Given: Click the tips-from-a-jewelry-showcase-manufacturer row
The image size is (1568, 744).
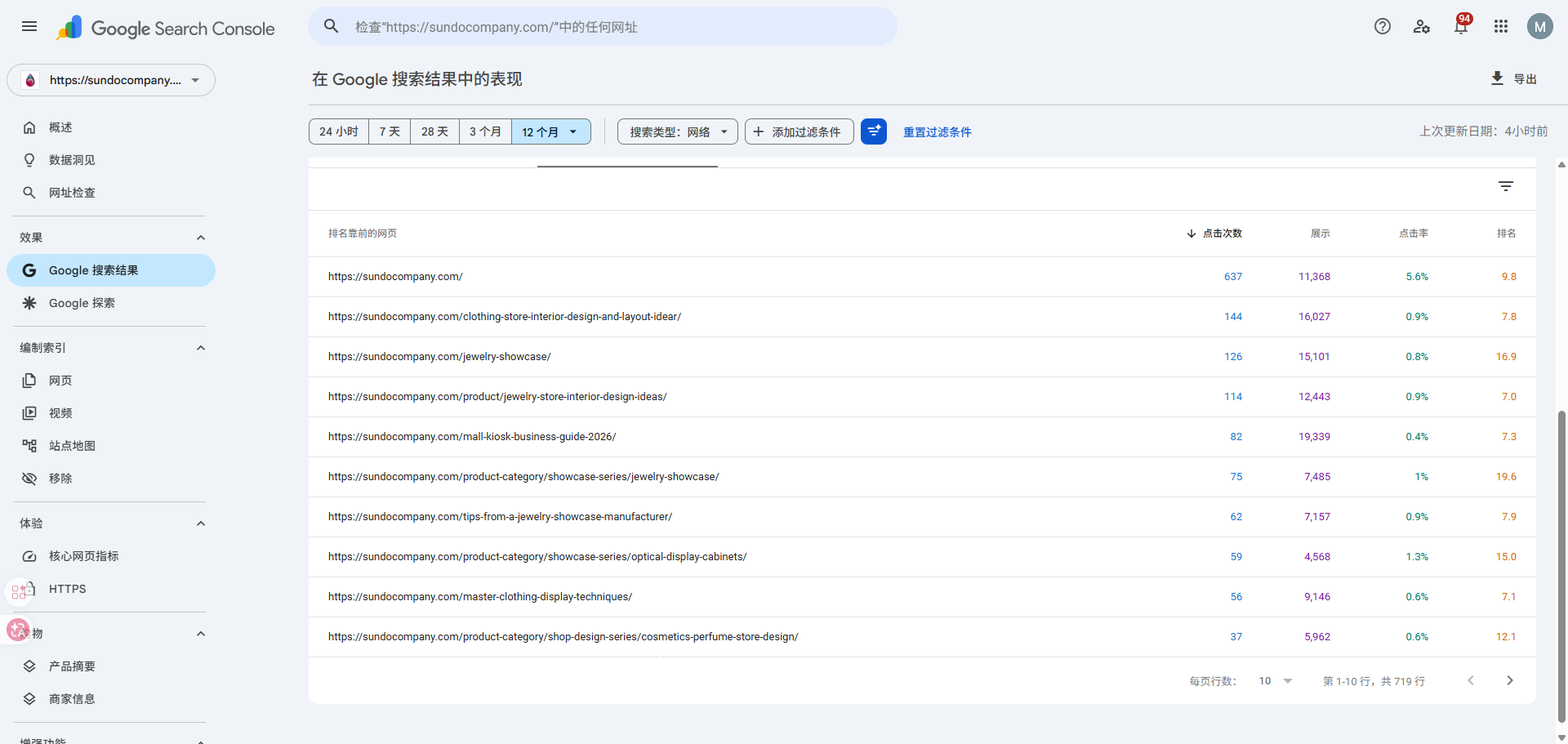Looking at the screenshot, I should 922,517.
